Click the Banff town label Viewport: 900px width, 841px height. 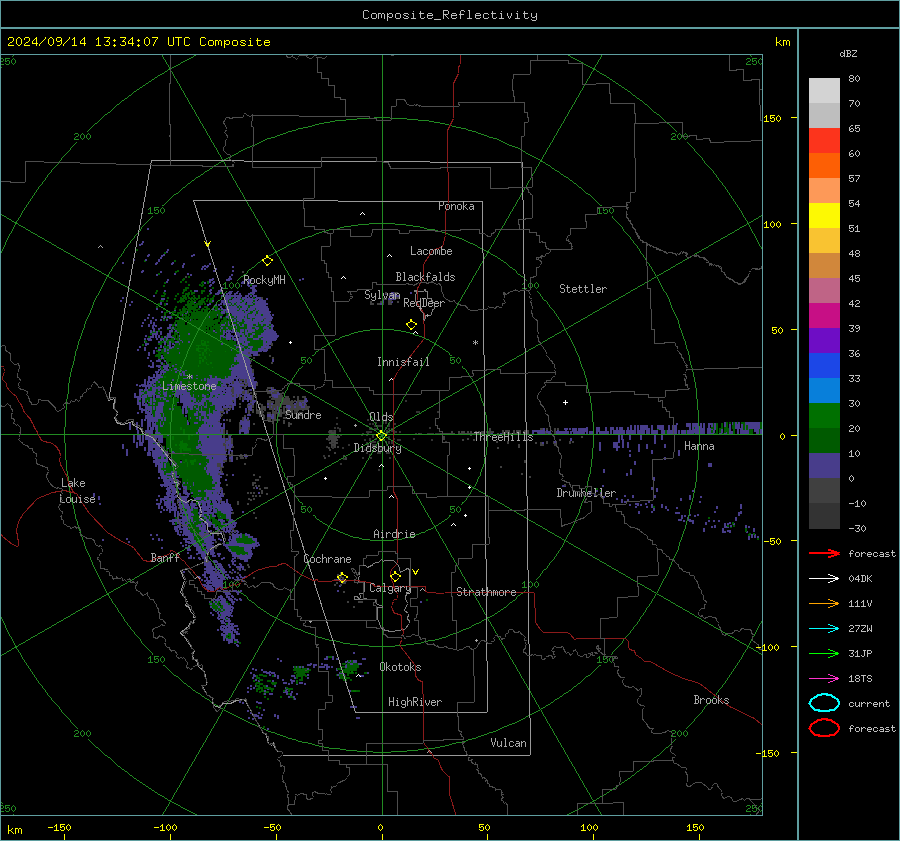tap(165, 557)
